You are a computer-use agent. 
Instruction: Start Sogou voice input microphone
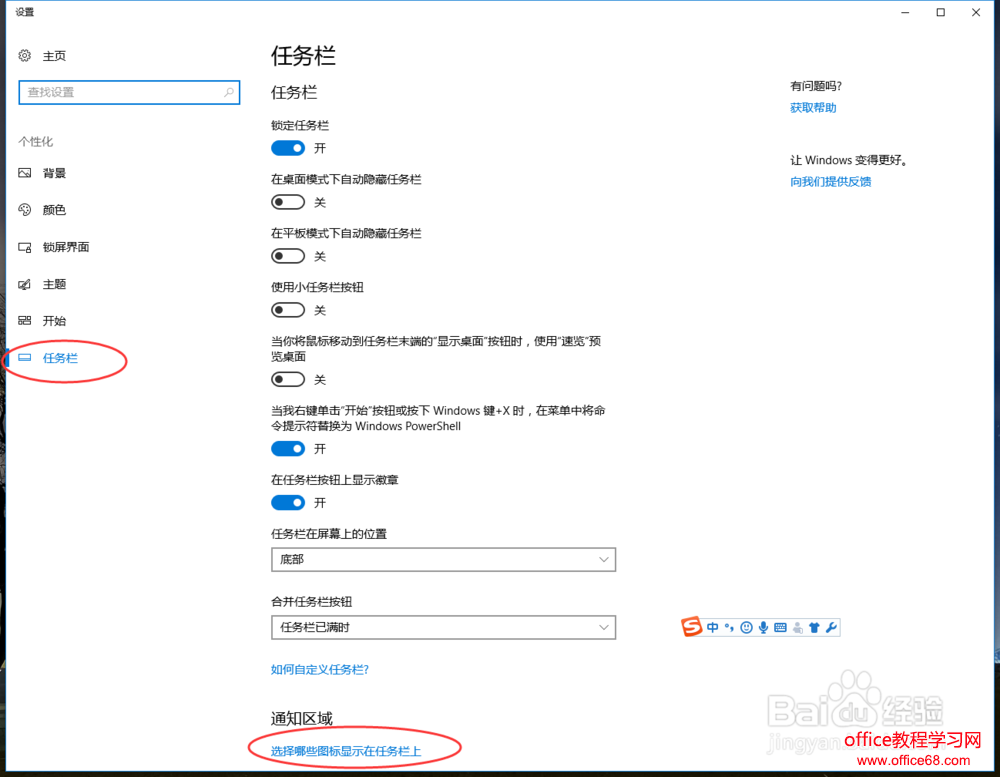763,628
